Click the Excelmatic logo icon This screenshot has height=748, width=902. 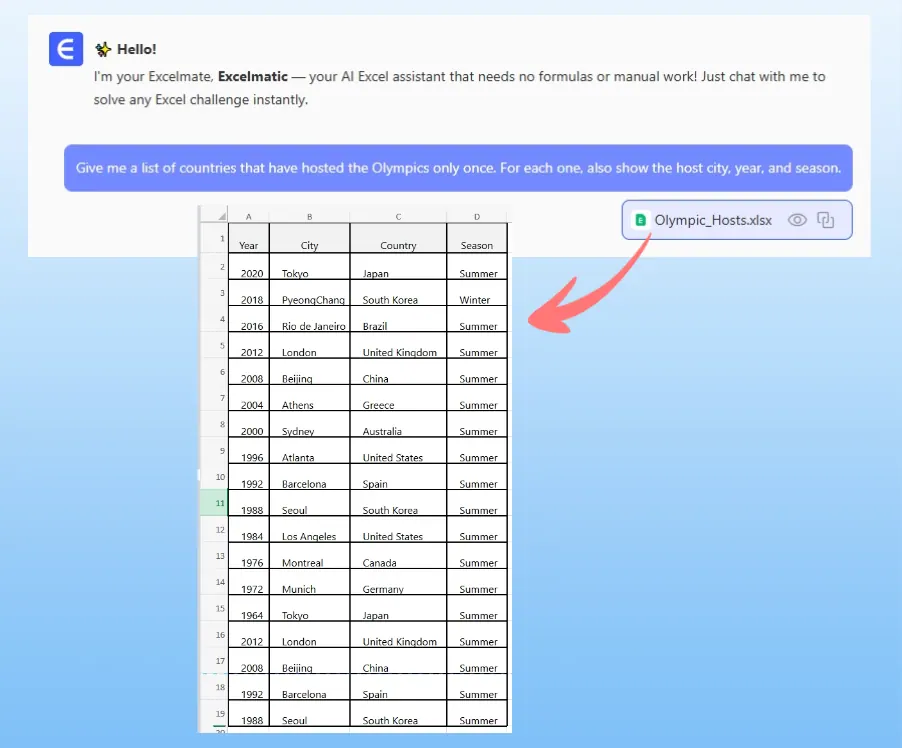(x=66, y=49)
